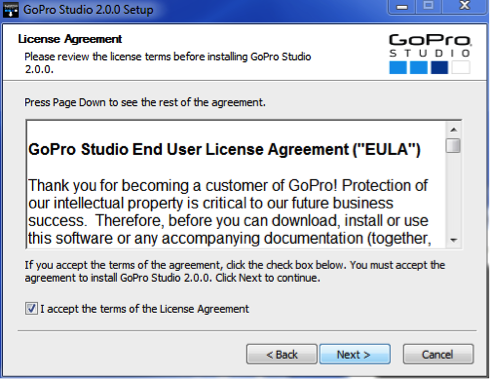Continue installation with the Next button
Image resolution: width=490 pixels, height=379 pixels.
click(x=355, y=354)
